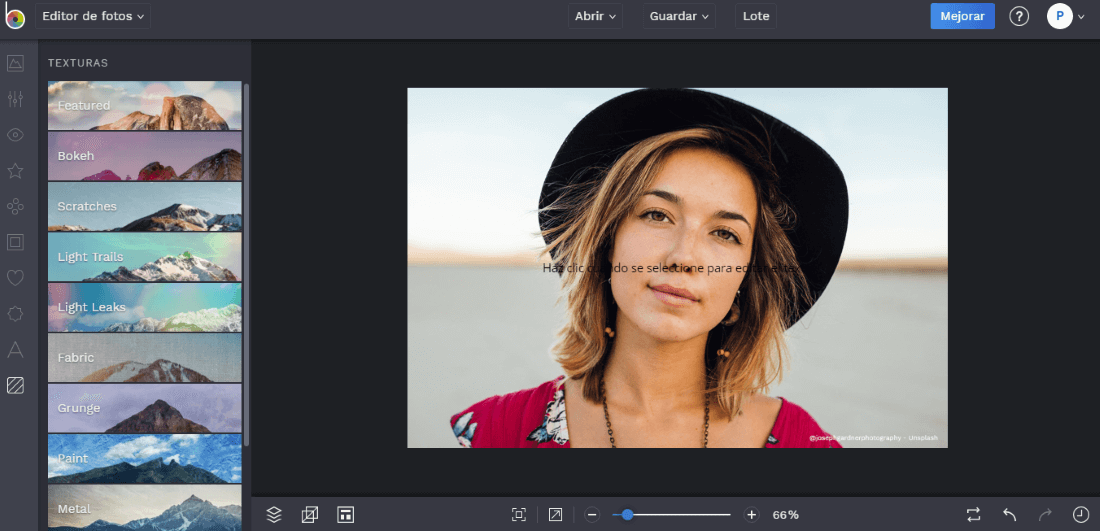Click the zoom slider handle
Screen dimensions: 1100x531
click(627, 514)
